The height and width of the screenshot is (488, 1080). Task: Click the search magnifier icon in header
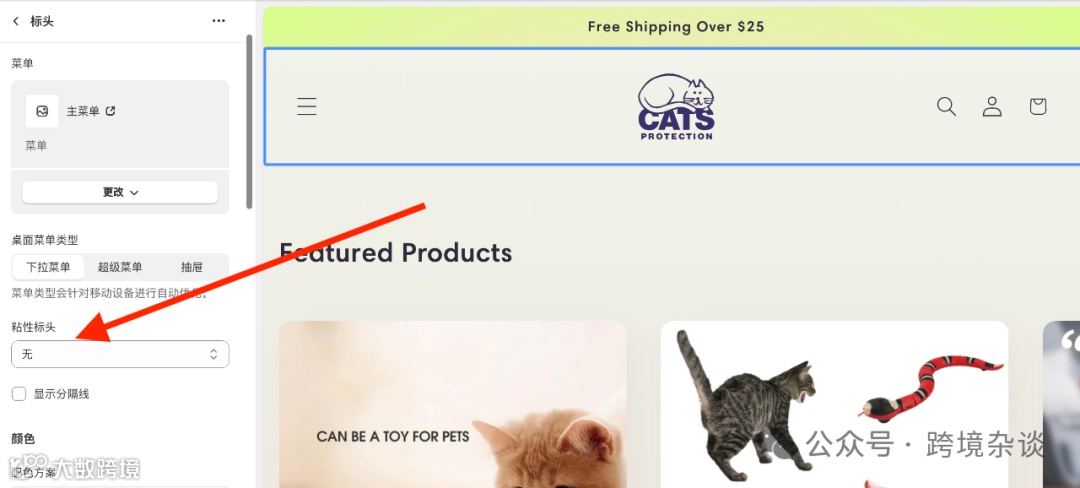pos(946,107)
